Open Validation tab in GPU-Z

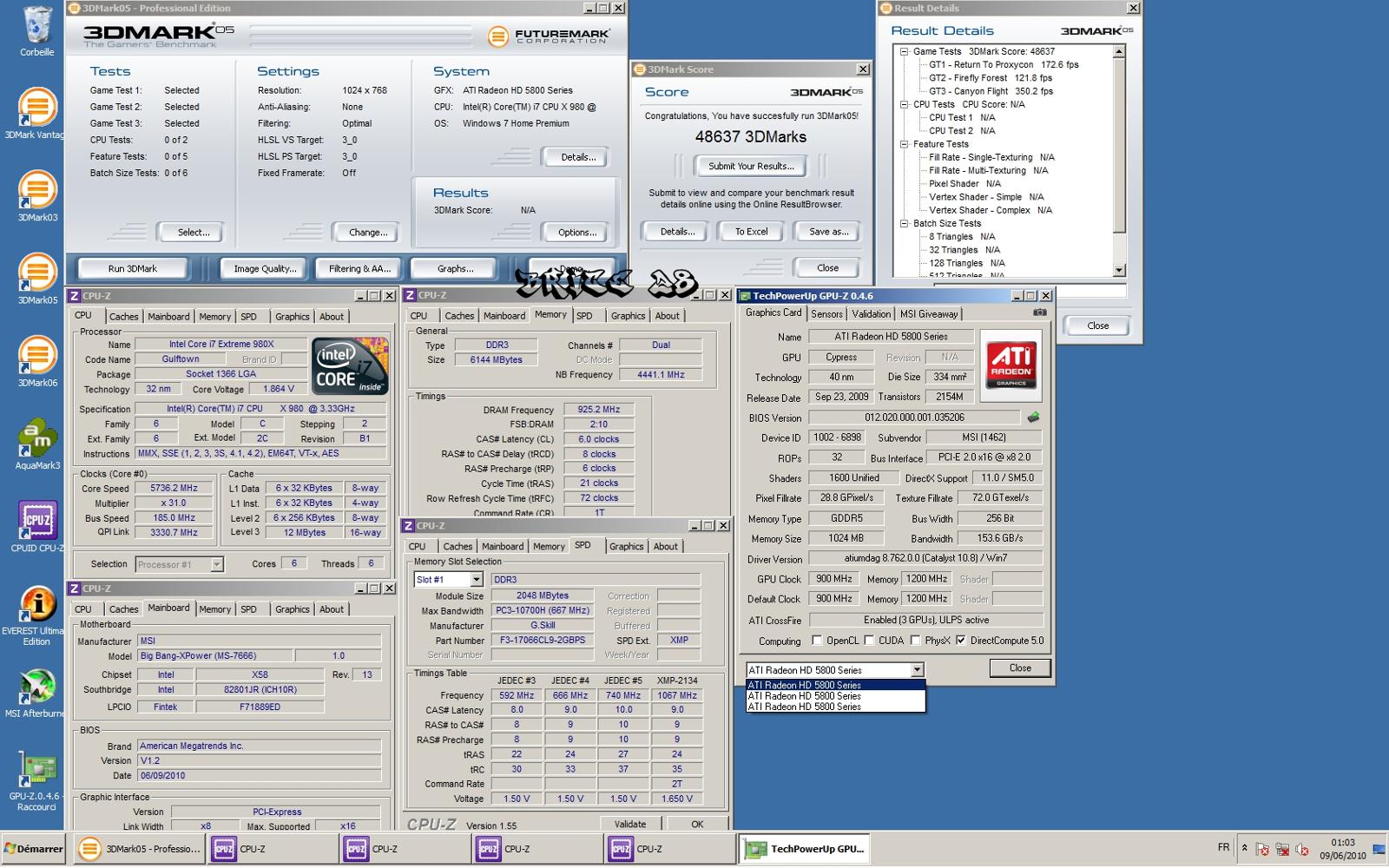[x=871, y=314]
